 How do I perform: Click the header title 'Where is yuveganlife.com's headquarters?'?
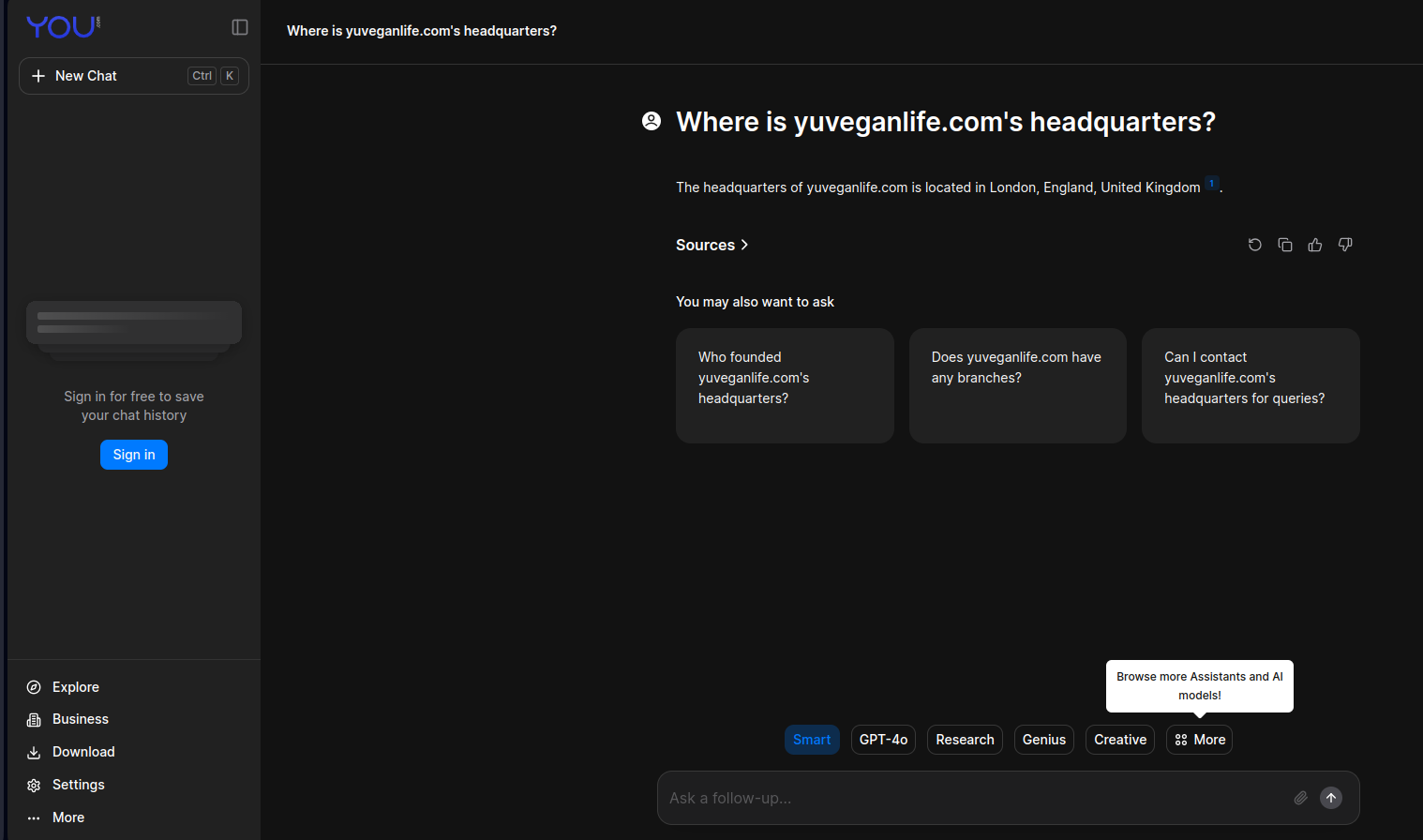click(x=422, y=31)
